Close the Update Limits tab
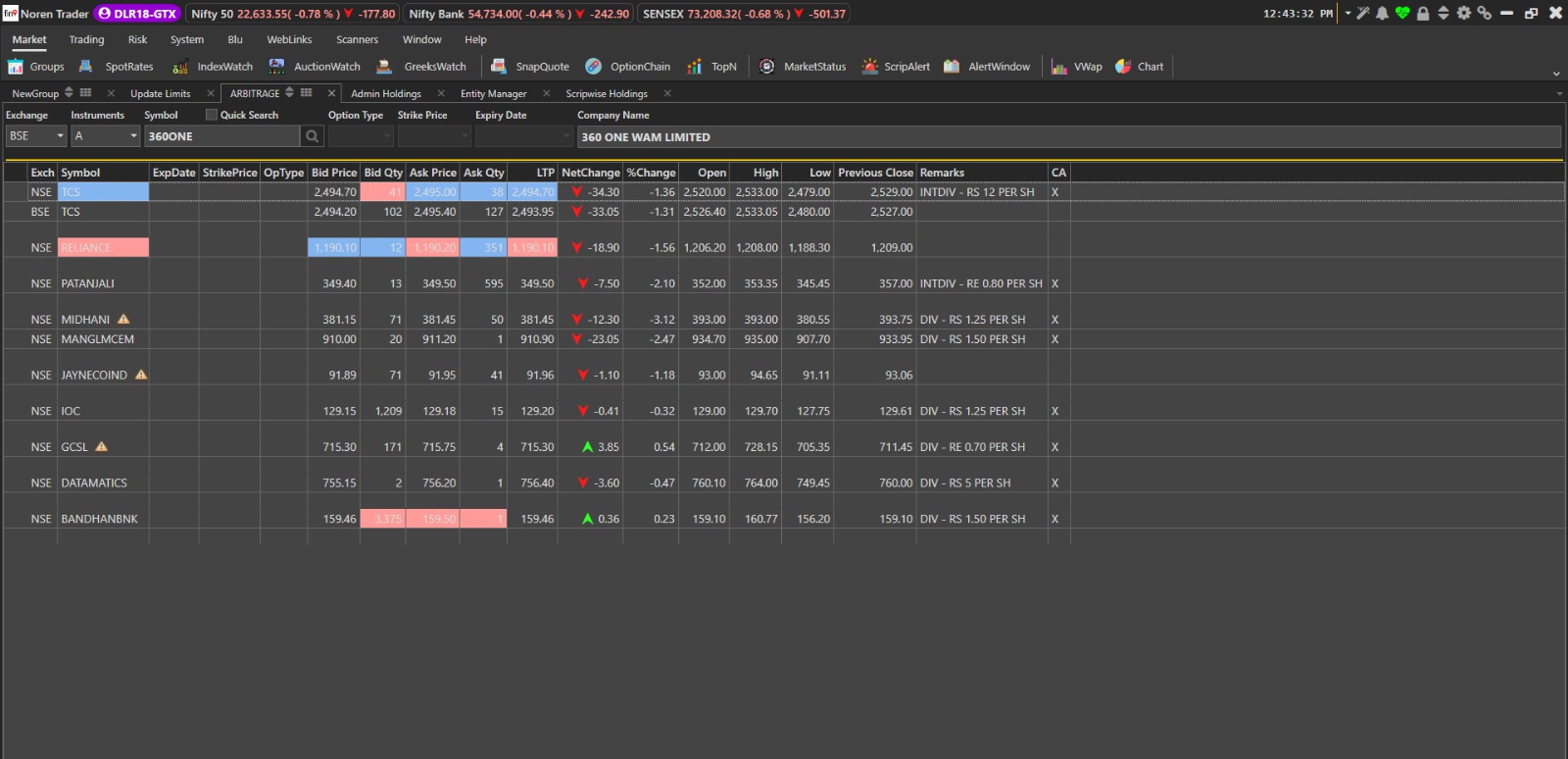1568x759 pixels. click(211, 94)
